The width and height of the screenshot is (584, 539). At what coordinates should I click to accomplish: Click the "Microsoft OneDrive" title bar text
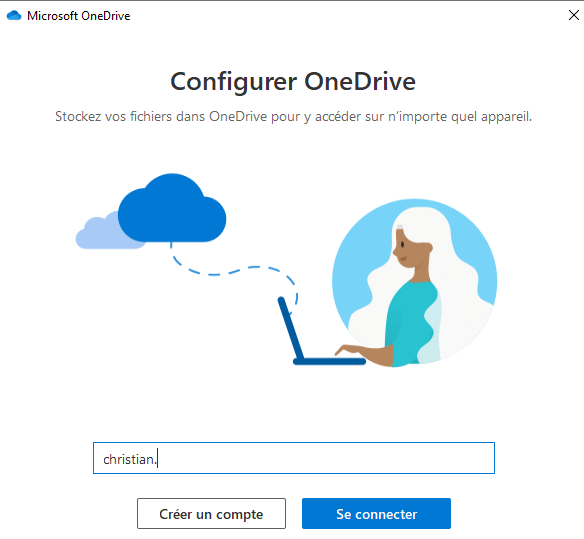click(79, 16)
